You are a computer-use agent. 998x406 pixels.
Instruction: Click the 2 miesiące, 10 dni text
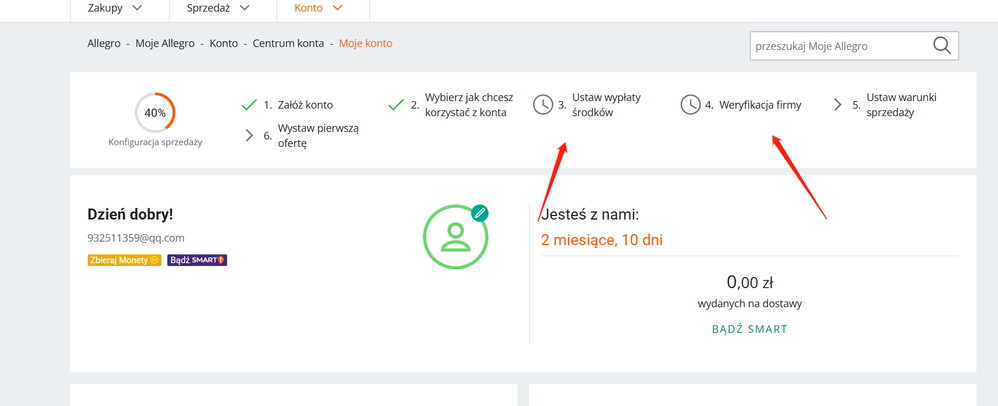click(x=603, y=241)
